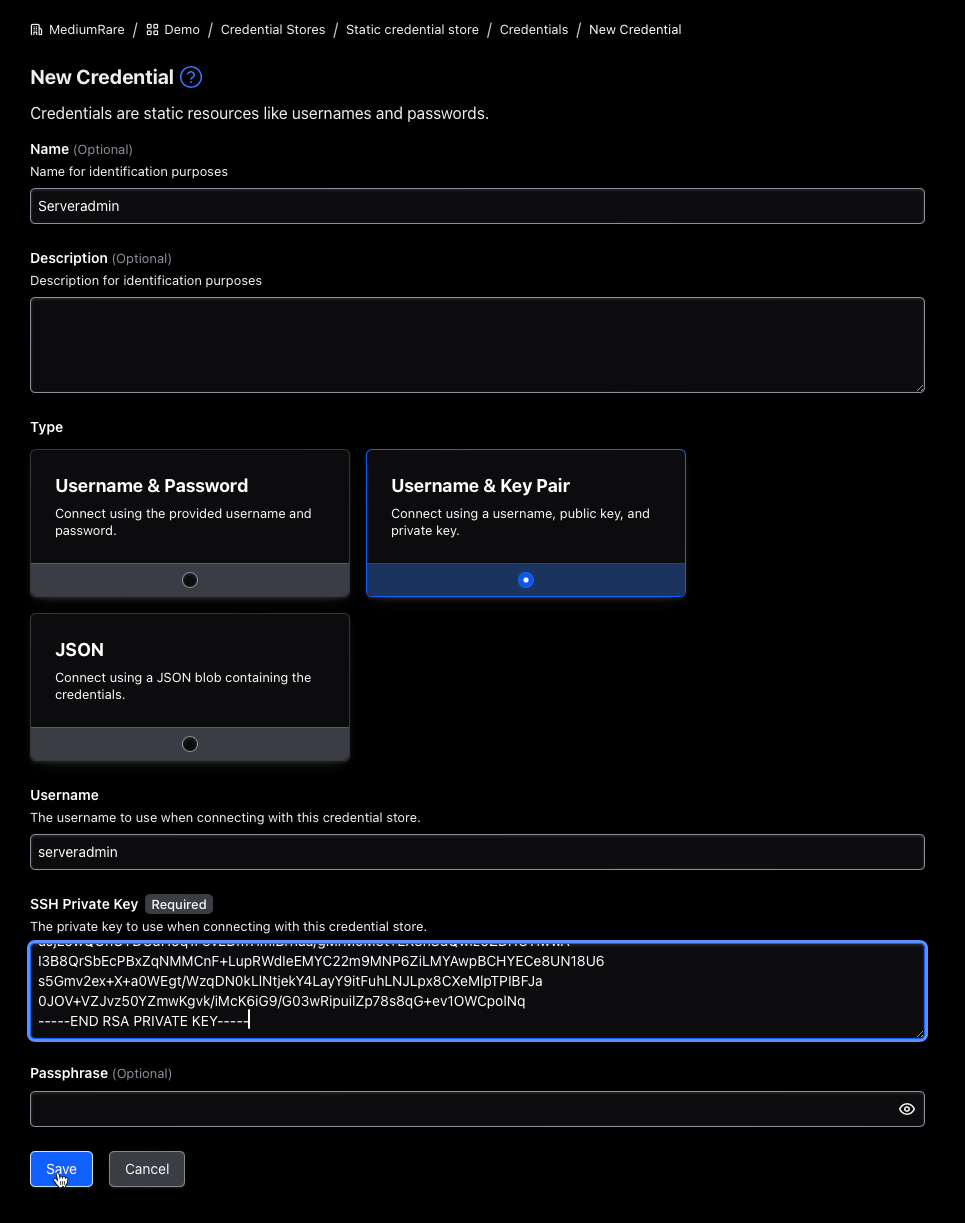Navigate to Credentials breadcrumb link
This screenshot has width=965, height=1223.
click(x=534, y=30)
